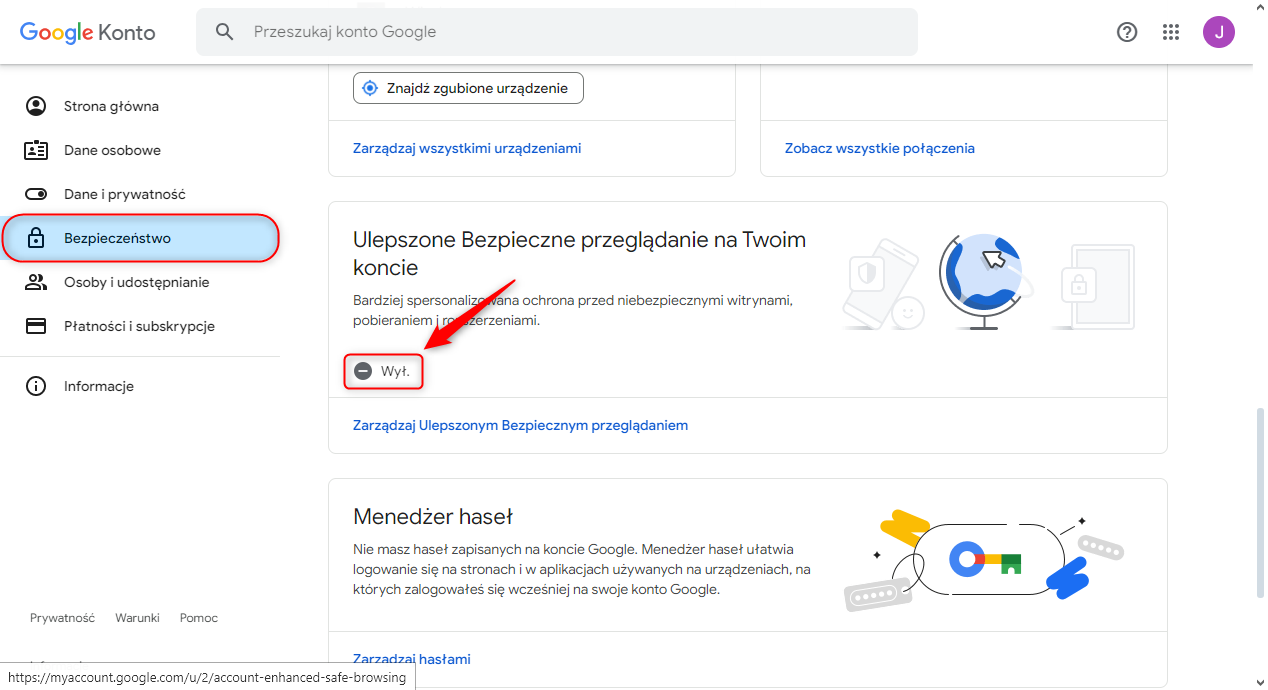Image resolution: width=1268 pixels, height=690 pixels.
Task: Open the profile avatar account menu
Action: pos(1218,32)
